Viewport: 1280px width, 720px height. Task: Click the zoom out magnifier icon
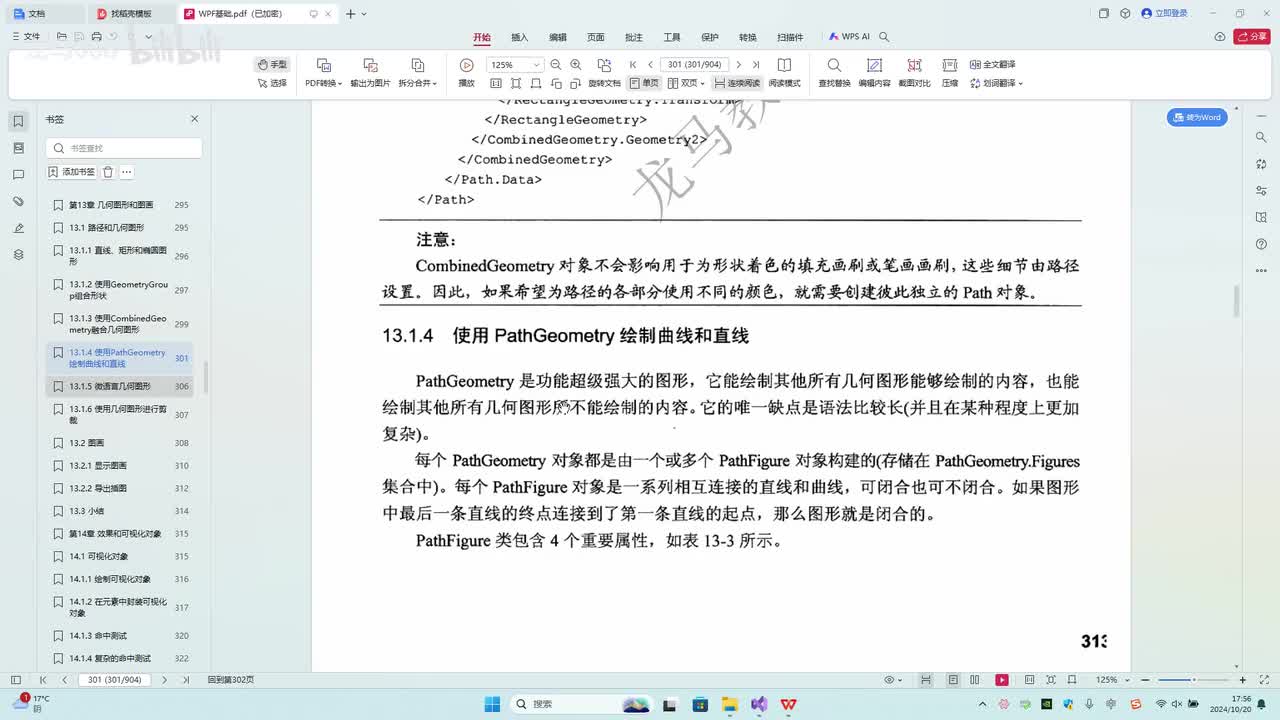(556, 65)
